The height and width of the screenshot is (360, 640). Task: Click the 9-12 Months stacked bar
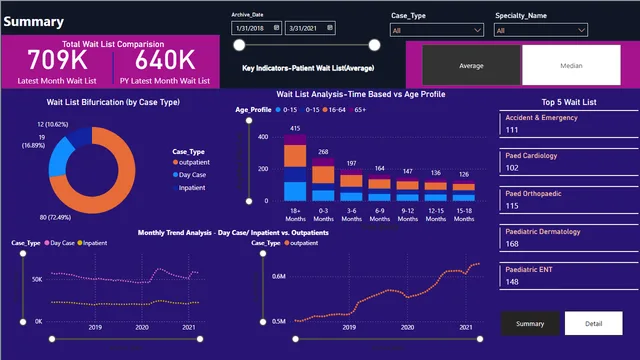[x=408, y=189]
